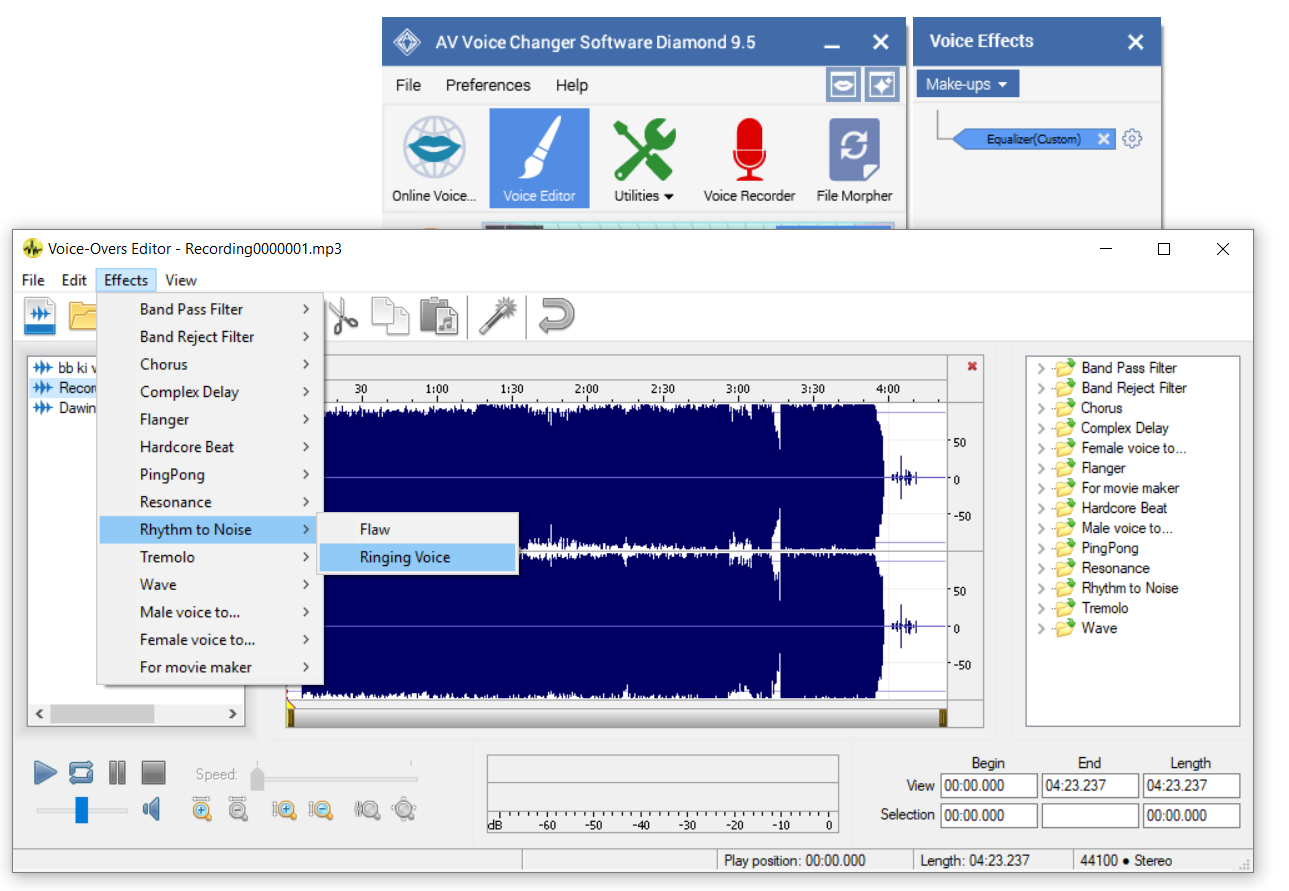Mute audio with the speaker icon
Viewport: 1289px width, 891px height.
coord(151,809)
